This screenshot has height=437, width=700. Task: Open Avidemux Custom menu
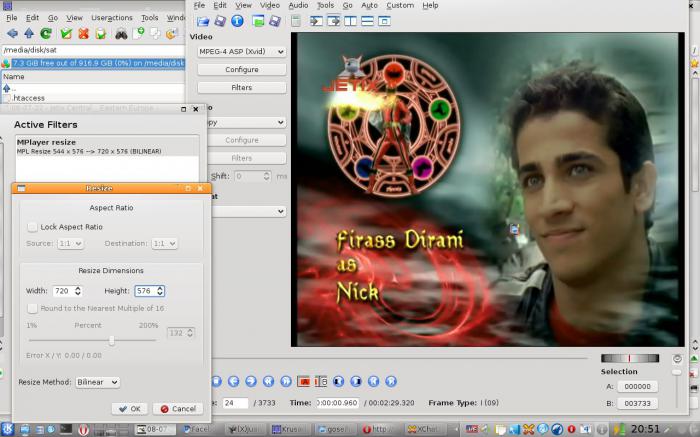[400, 5]
